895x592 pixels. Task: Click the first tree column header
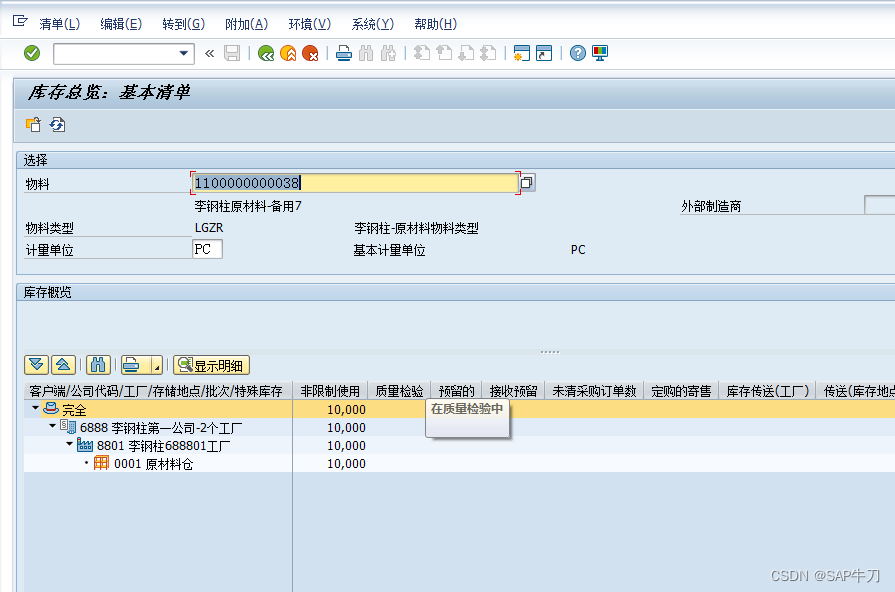click(156, 390)
